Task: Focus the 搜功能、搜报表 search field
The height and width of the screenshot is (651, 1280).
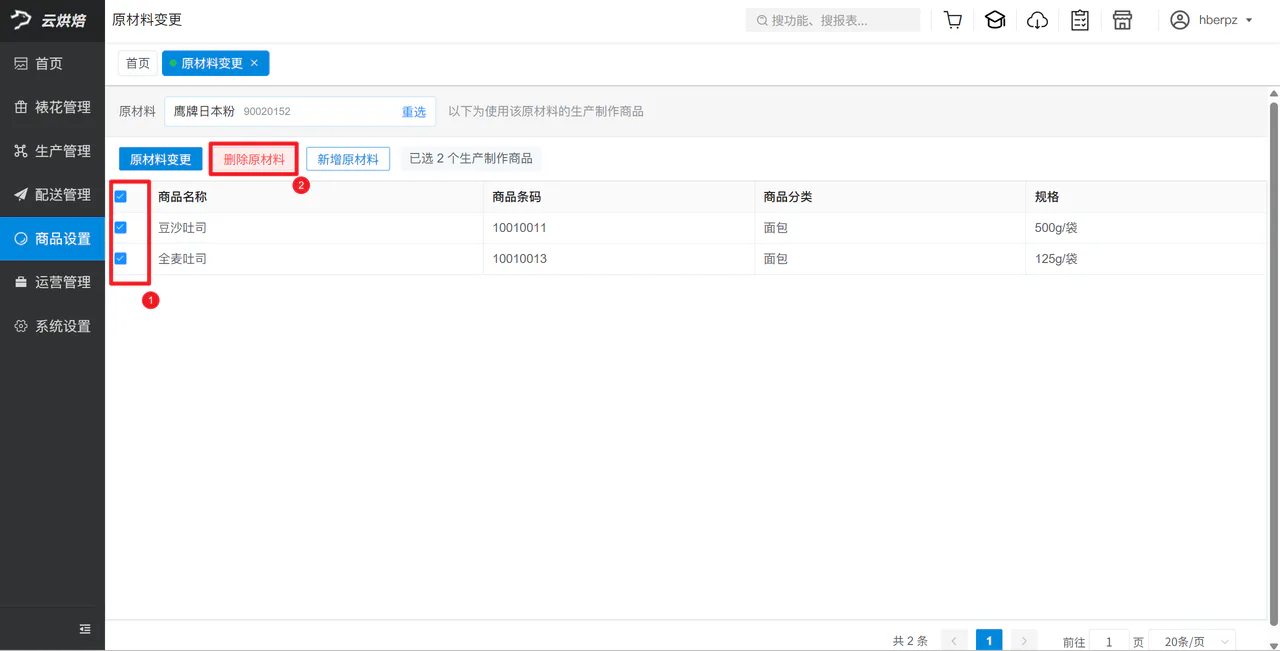Action: (833, 20)
